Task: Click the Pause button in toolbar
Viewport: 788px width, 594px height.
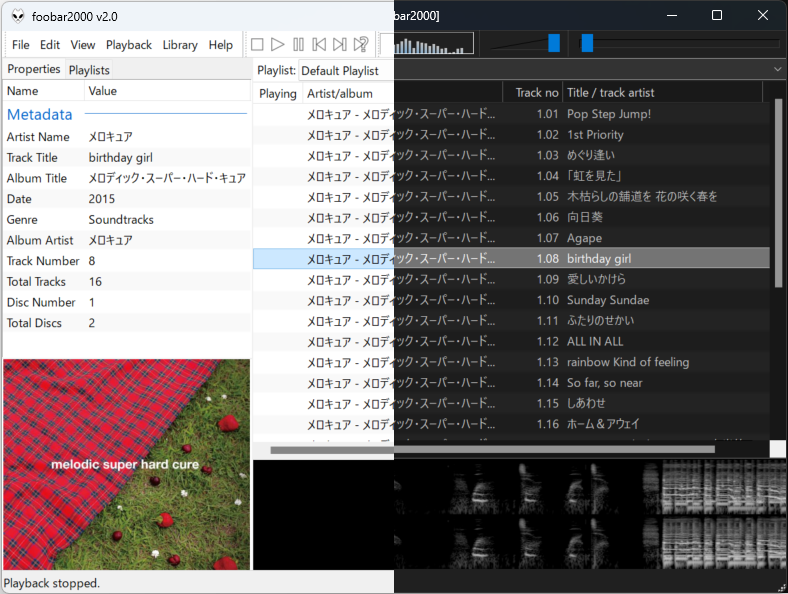Action: 299,45
